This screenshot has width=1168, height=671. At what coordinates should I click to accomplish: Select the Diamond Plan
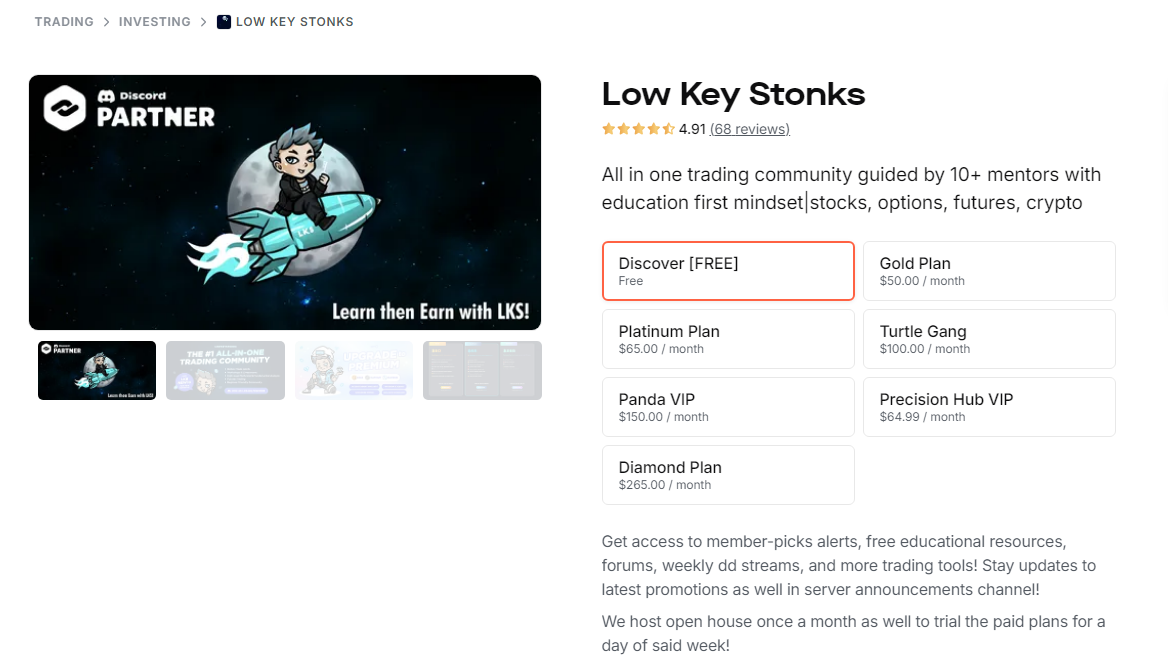(x=727, y=474)
